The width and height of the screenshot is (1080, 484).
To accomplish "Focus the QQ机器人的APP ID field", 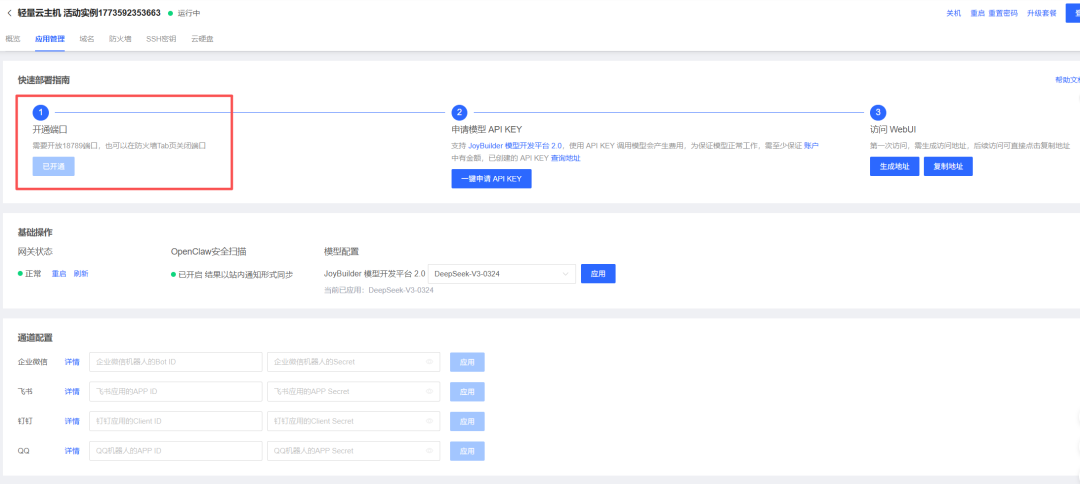I will pyautogui.click(x=176, y=451).
